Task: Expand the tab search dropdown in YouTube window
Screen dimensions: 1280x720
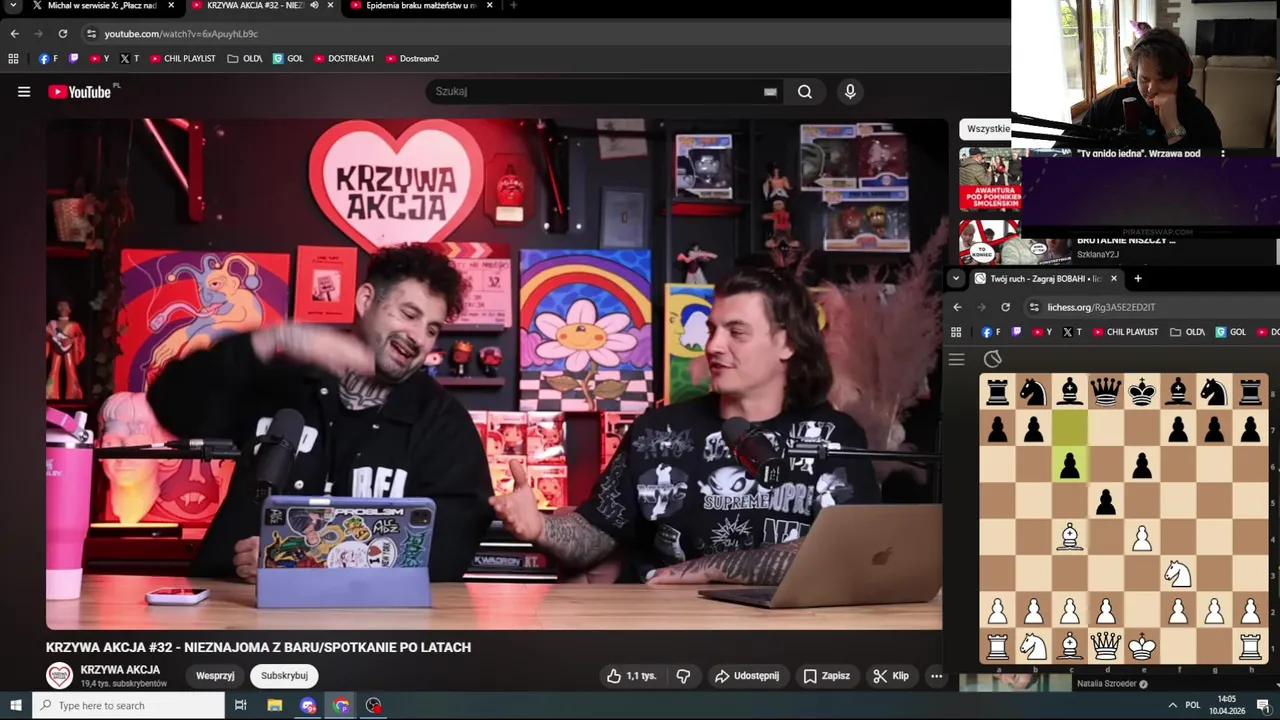Action: (11, 5)
